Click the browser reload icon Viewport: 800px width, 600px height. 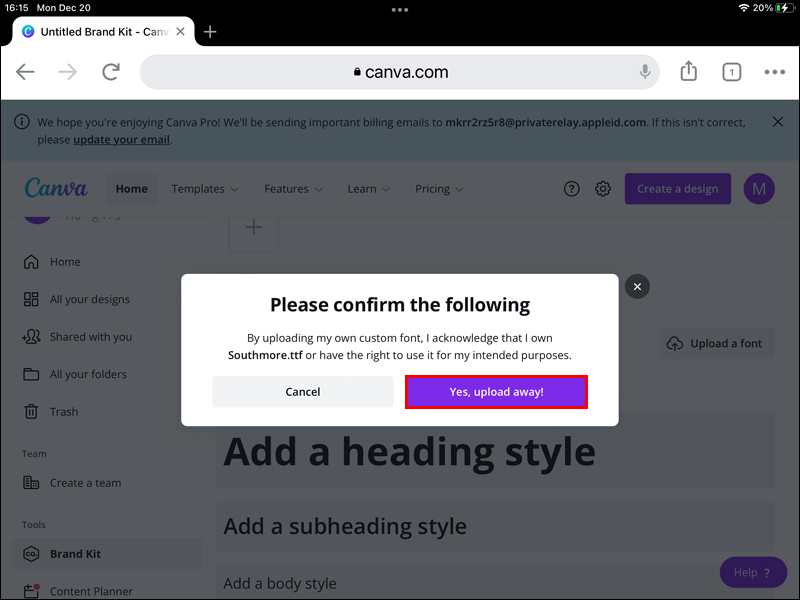pyautogui.click(x=111, y=72)
